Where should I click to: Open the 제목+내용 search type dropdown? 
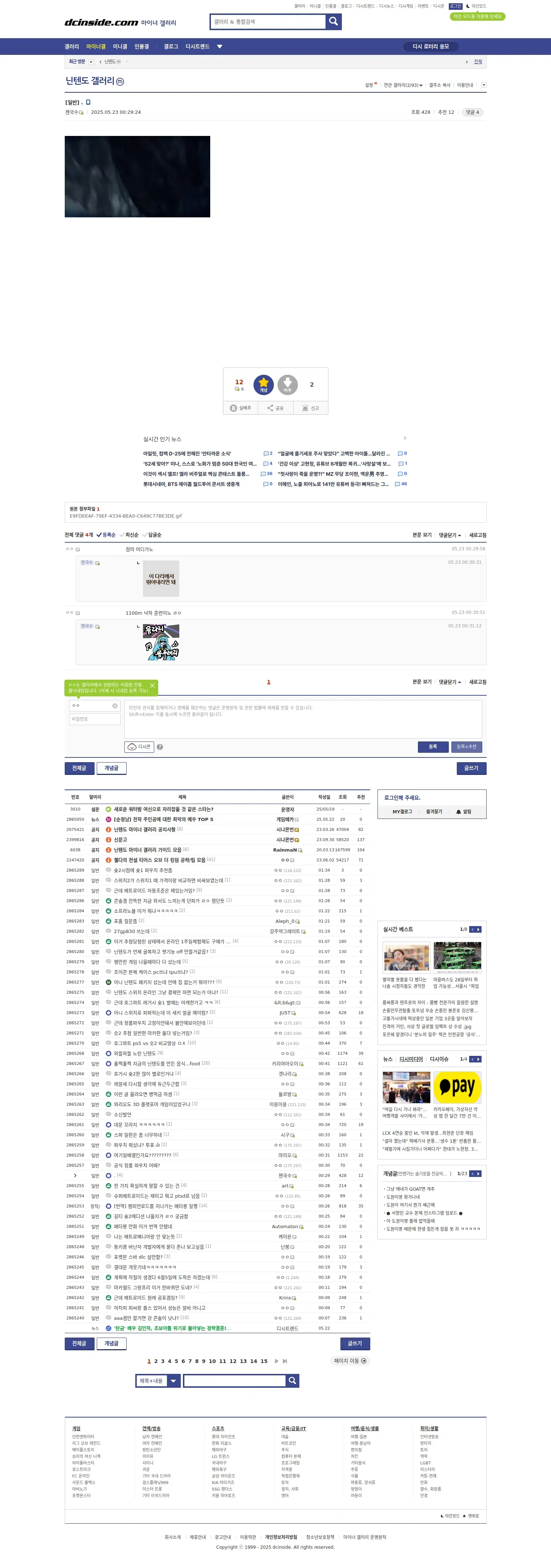[173, 1380]
